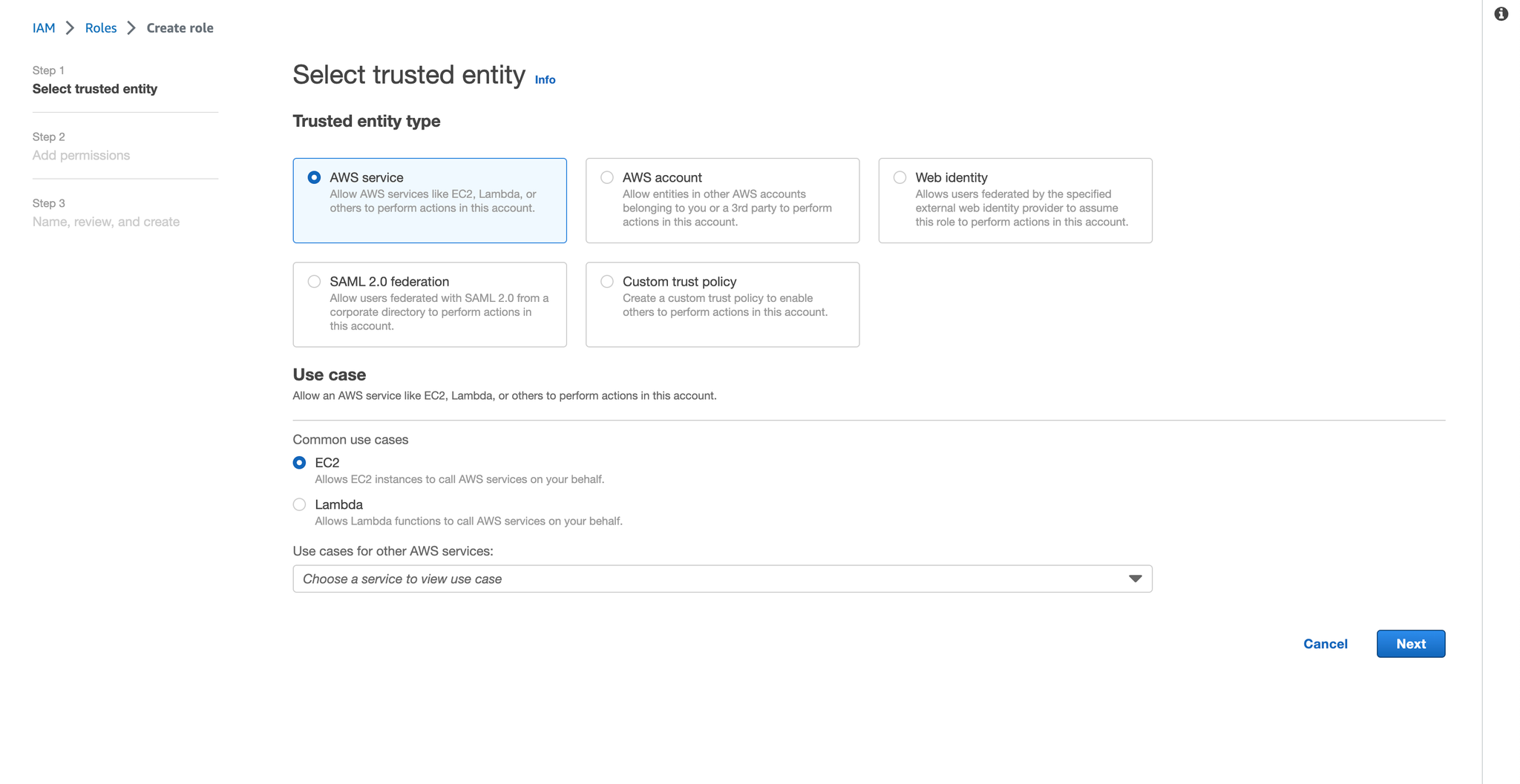This screenshot has width=1520, height=784.
Task: Select the Lambda use case radio button
Action: pos(299,504)
